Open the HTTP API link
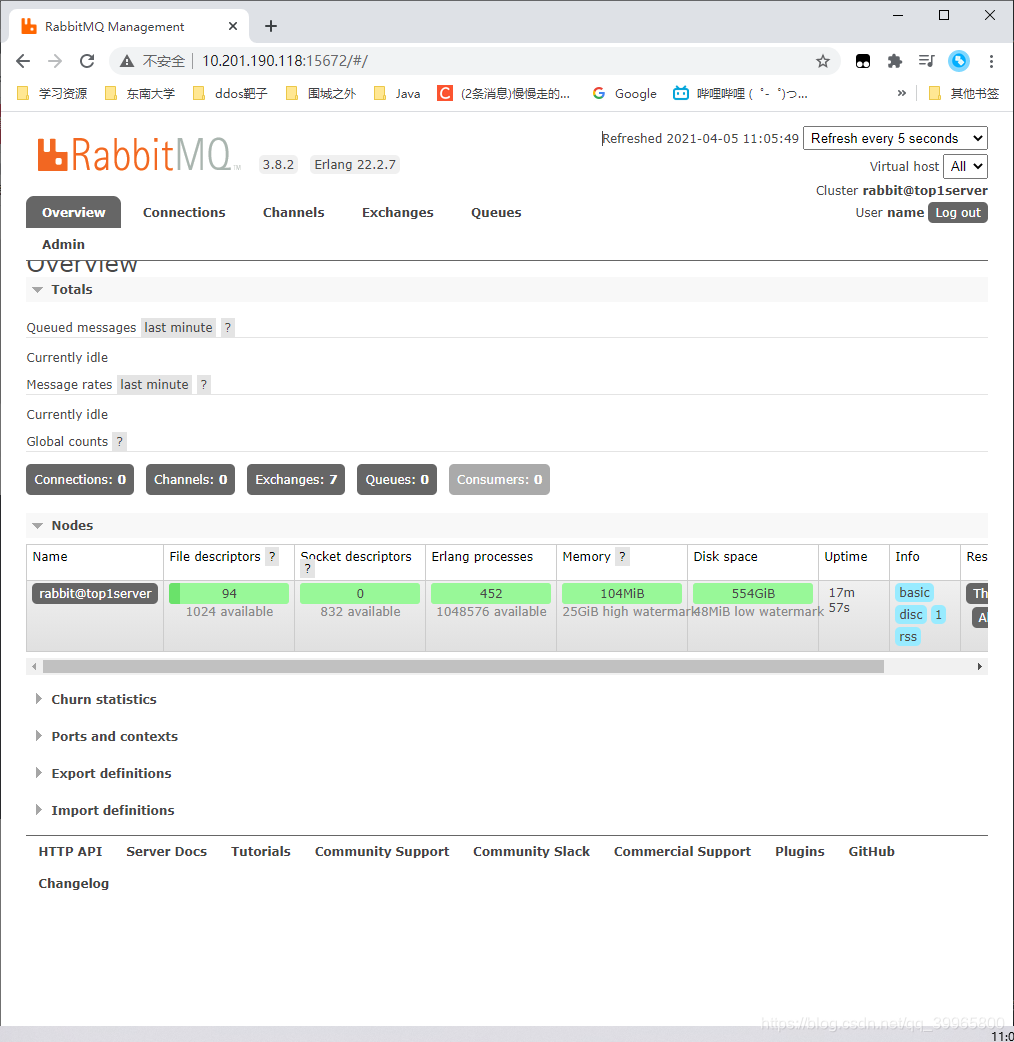 tap(70, 852)
